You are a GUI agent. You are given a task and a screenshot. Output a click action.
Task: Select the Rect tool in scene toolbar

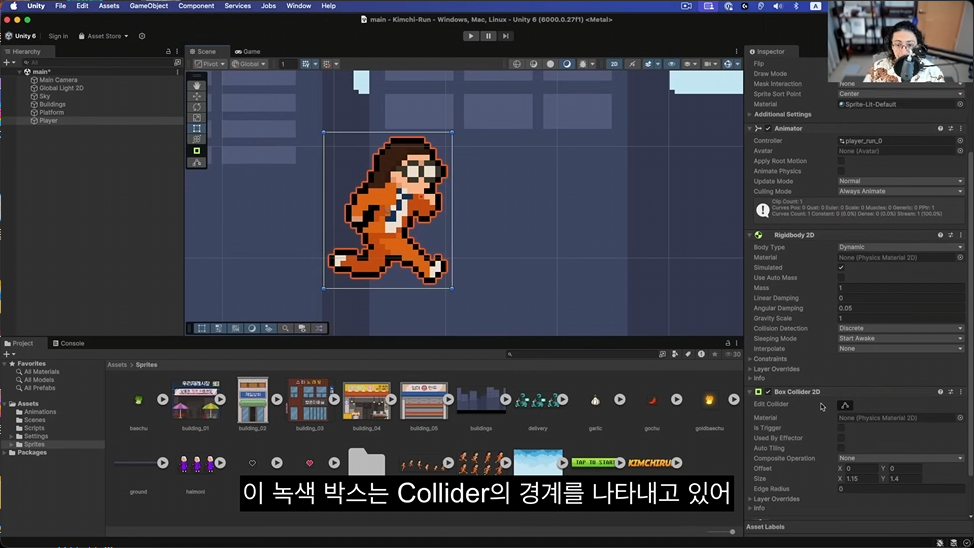point(197,129)
